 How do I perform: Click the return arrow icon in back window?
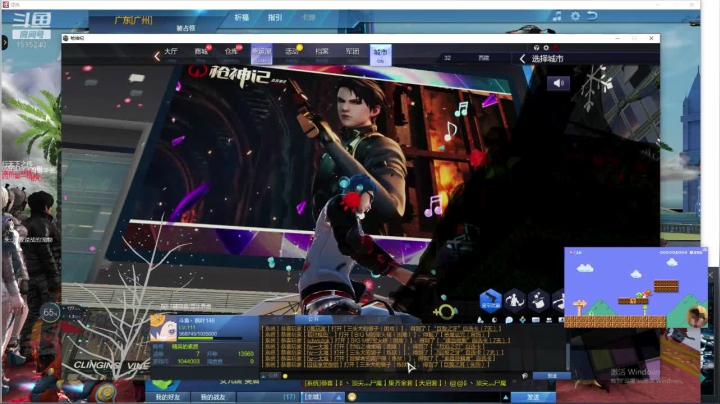tap(592, 16)
